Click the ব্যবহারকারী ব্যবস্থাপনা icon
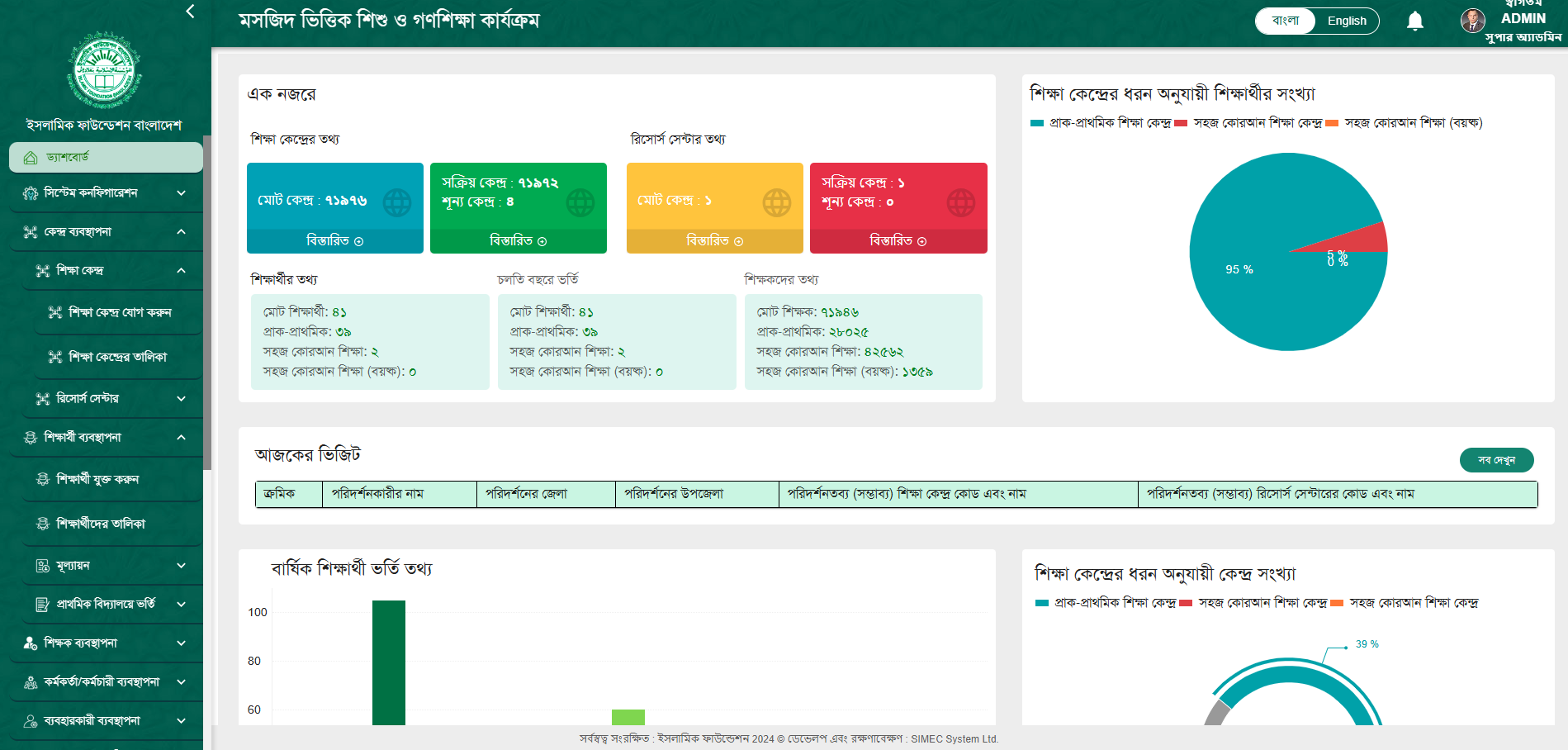This screenshot has width=1568, height=750. coord(31,721)
